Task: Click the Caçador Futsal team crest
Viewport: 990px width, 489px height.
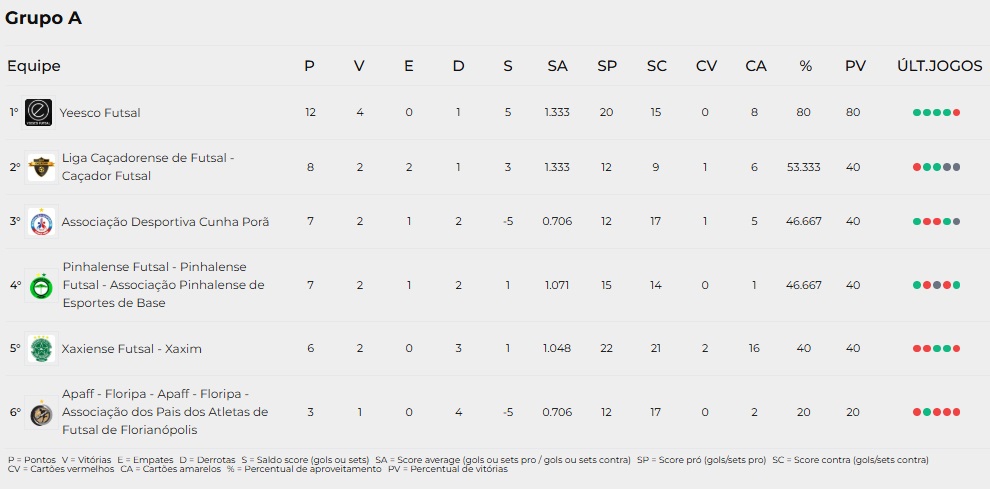Action: 41,167
